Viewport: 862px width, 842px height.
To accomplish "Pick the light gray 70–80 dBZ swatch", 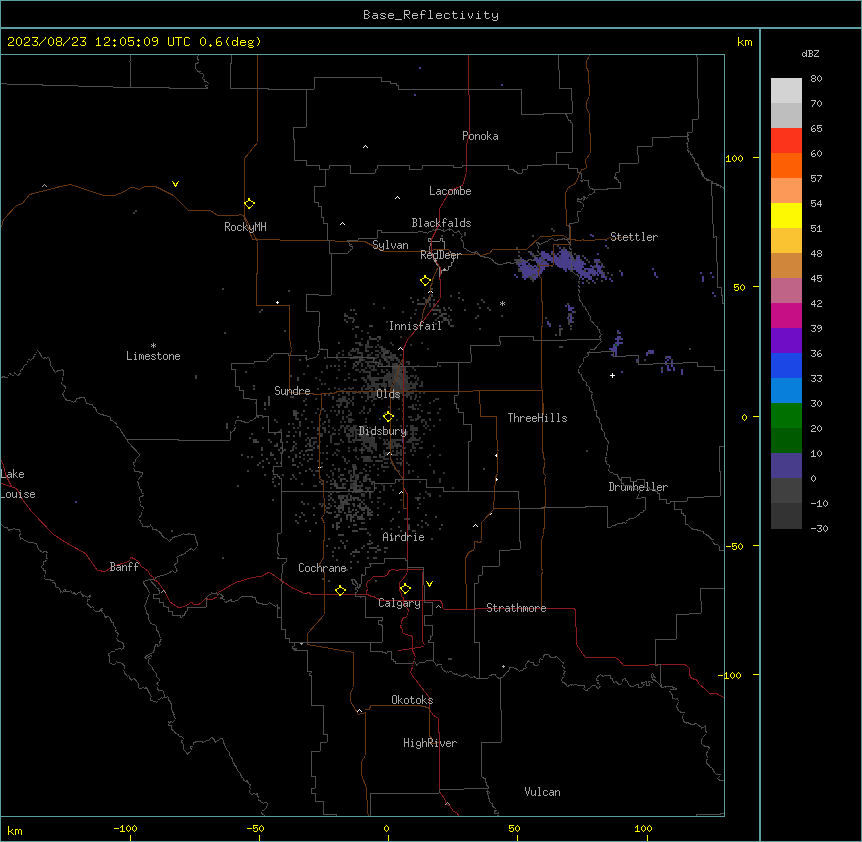I will pyautogui.click(x=786, y=91).
